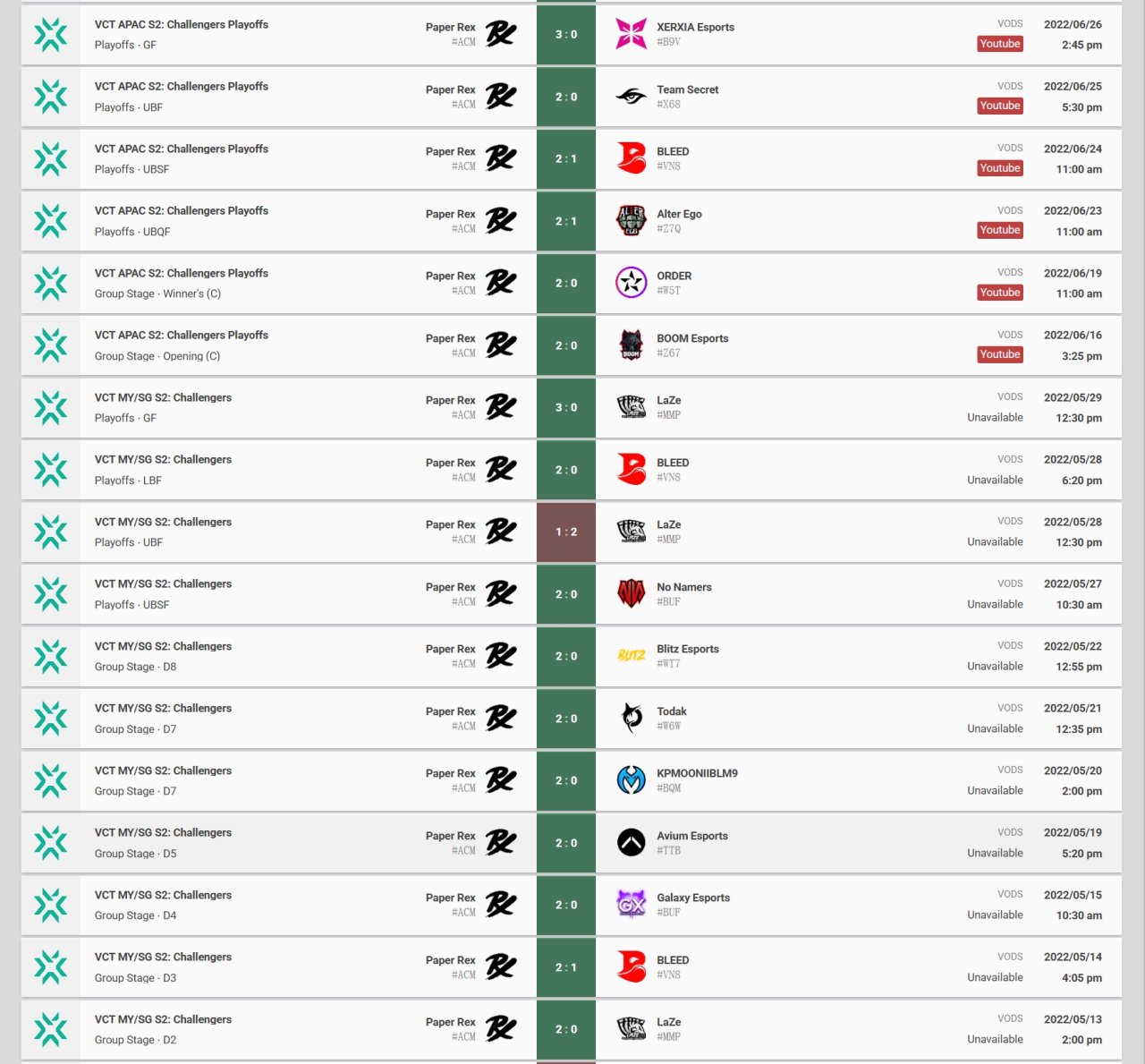
Task: Click the No Namers red logo
Action: 631,594
